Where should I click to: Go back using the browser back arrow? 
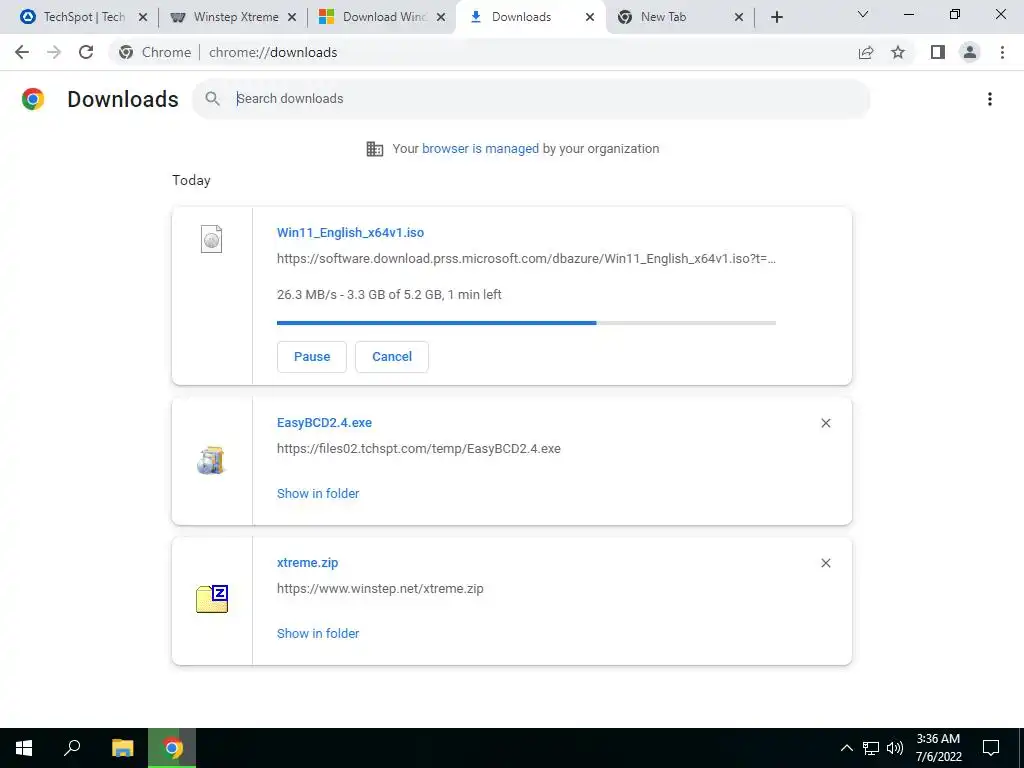tap(22, 52)
